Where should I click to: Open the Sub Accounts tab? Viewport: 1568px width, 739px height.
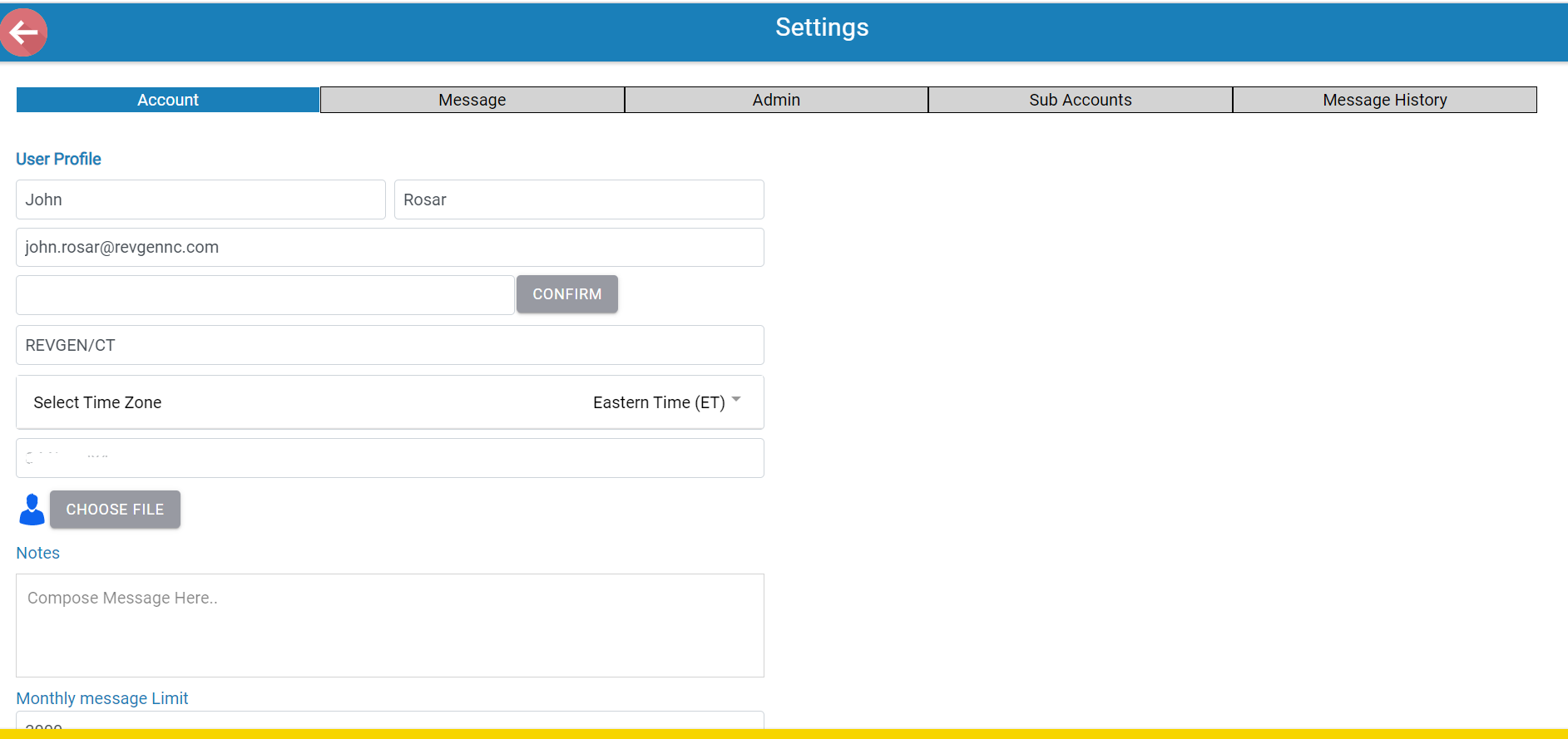point(1080,100)
